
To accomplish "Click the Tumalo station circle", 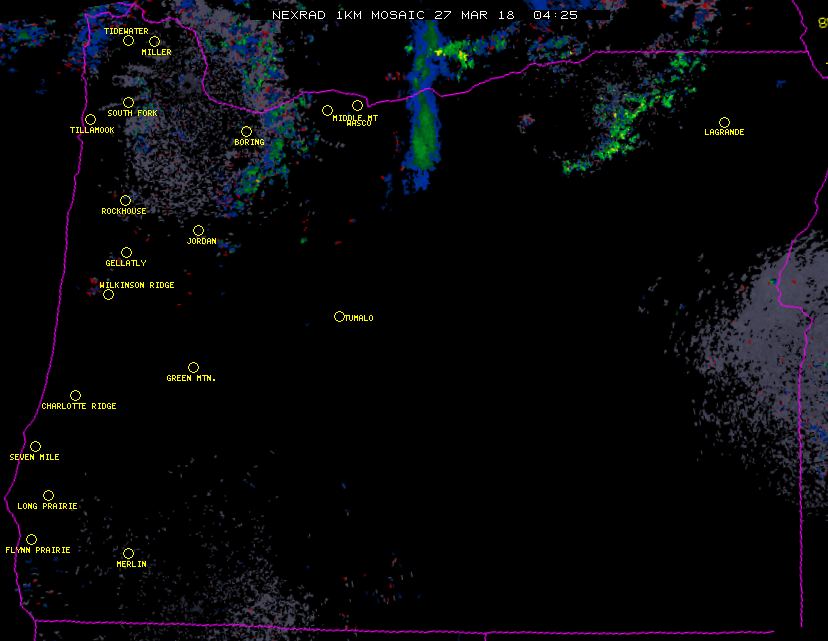I will (x=339, y=317).
